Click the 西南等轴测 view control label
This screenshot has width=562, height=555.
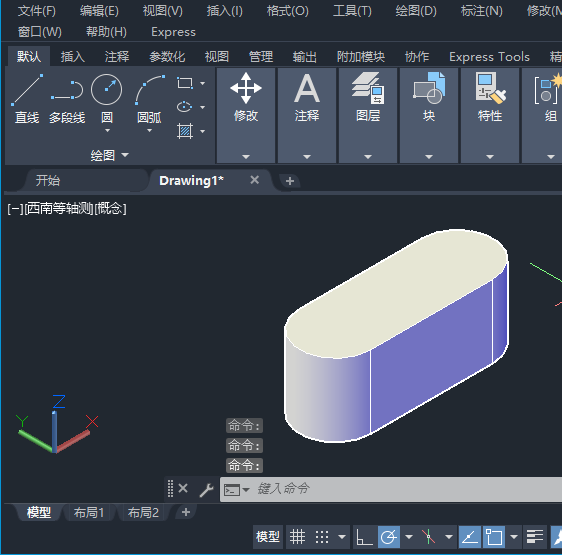(x=59, y=209)
